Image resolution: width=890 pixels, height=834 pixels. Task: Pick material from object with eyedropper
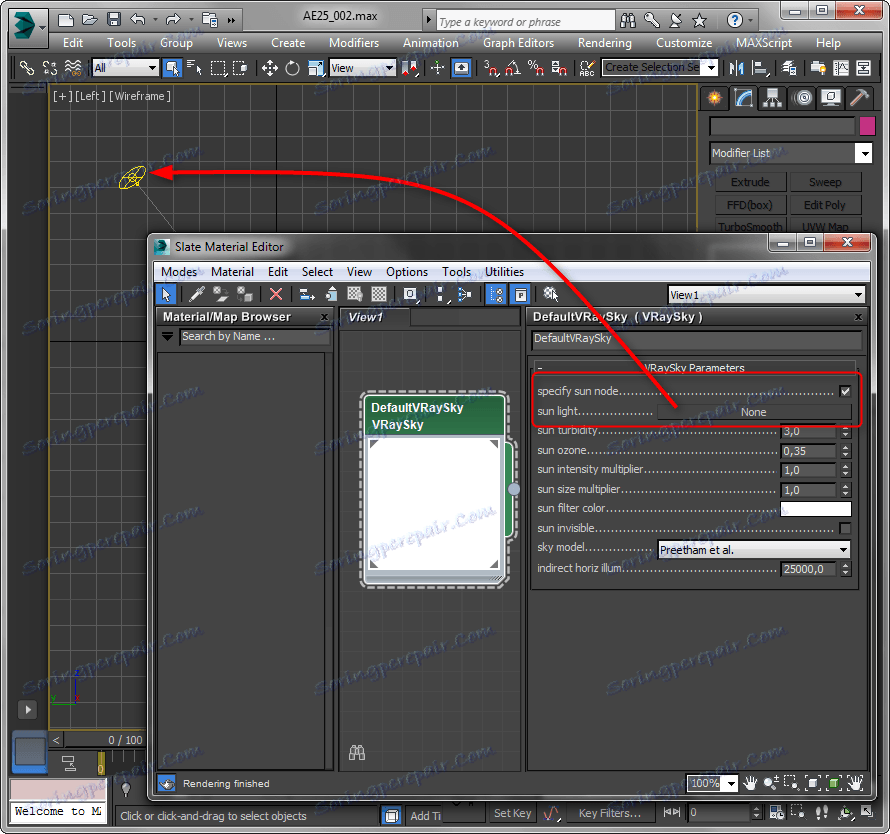click(197, 294)
